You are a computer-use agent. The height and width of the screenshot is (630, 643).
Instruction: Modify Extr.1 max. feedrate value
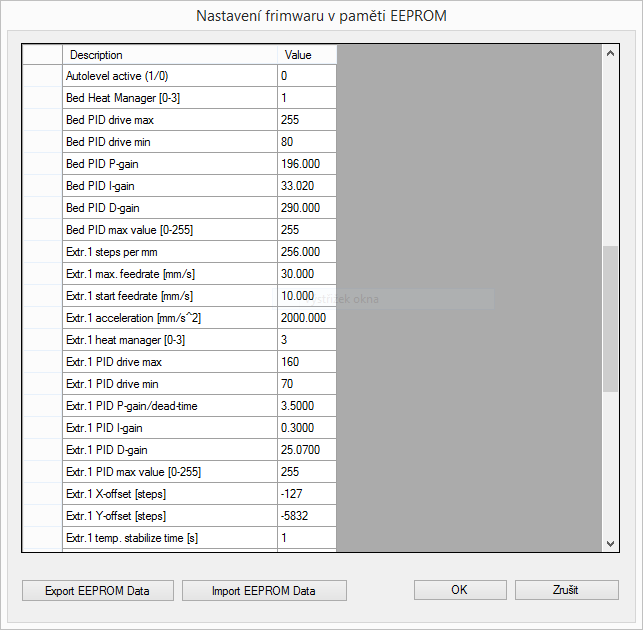[307, 274]
